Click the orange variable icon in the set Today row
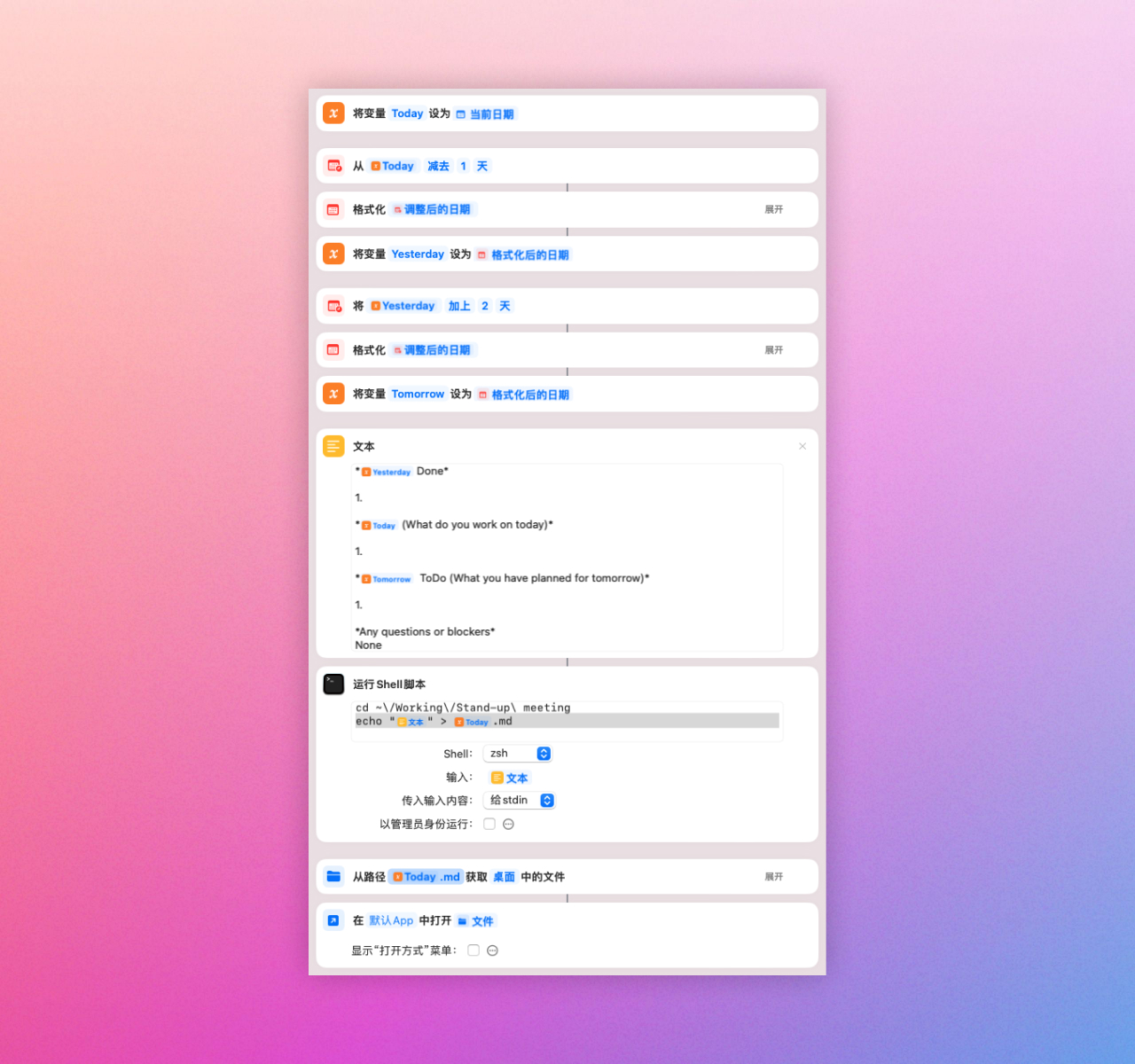 (333, 113)
